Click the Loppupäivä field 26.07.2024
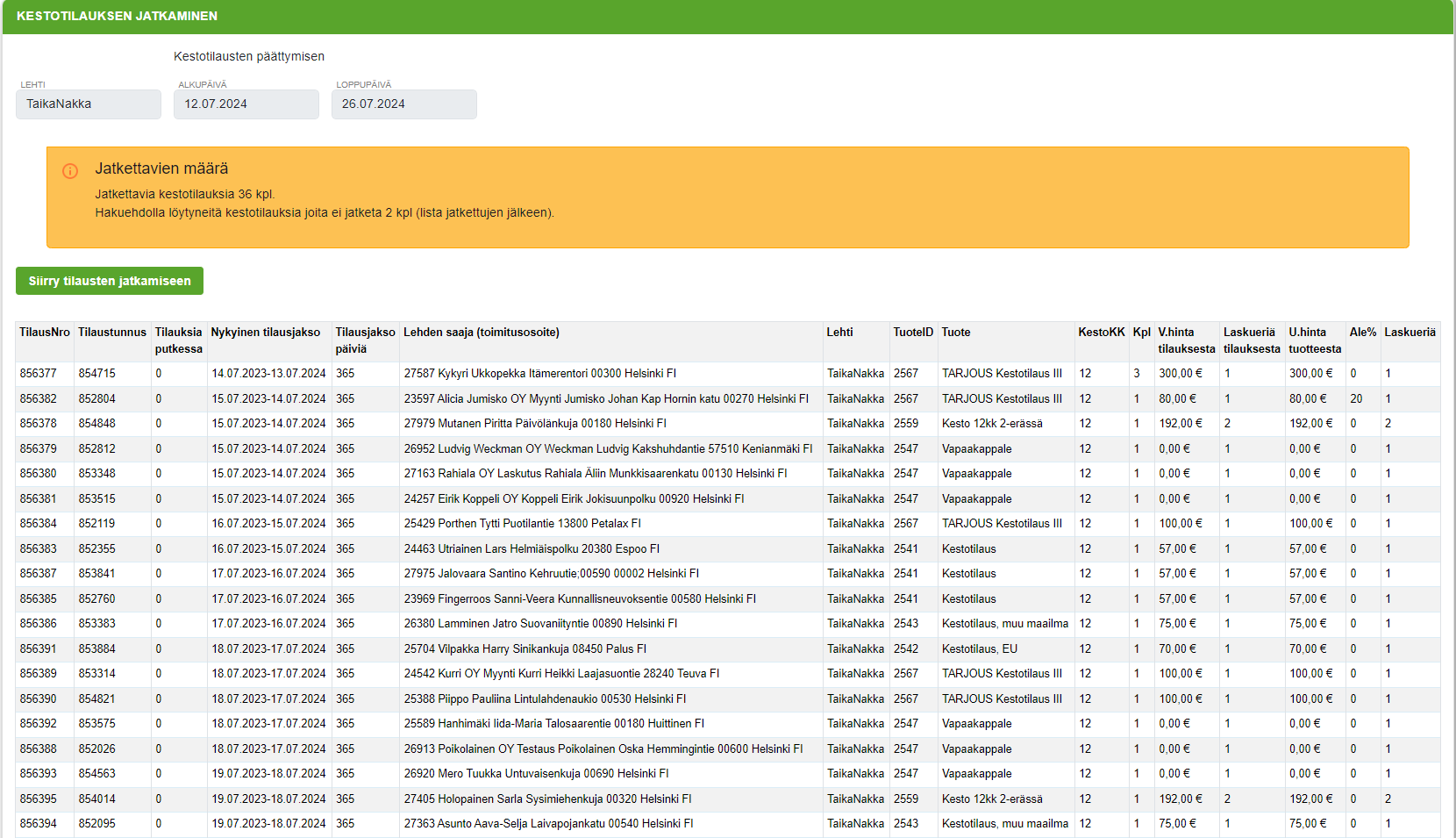The height and width of the screenshot is (838, 1456). 404,104
